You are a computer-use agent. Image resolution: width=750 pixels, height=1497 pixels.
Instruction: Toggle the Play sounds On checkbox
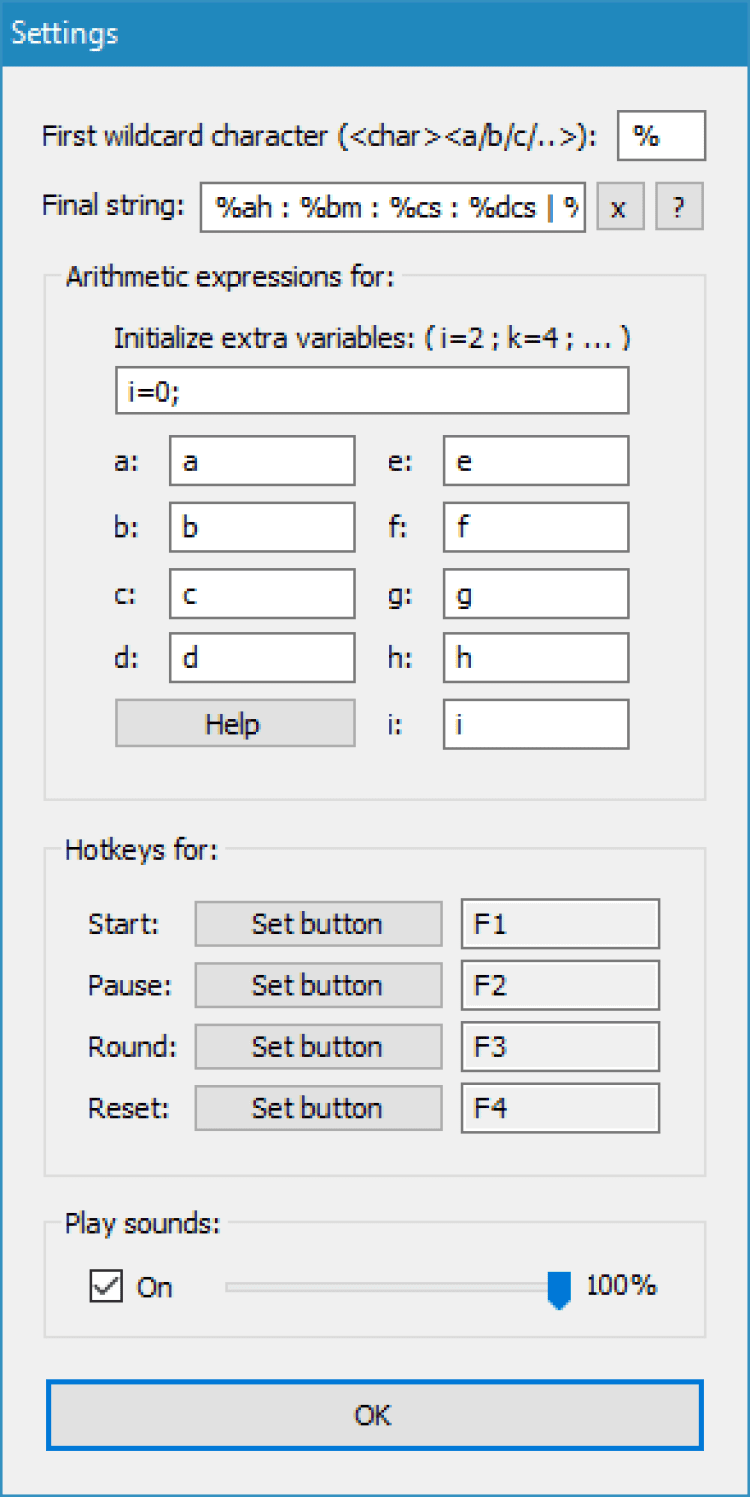tap(105, 1287)
